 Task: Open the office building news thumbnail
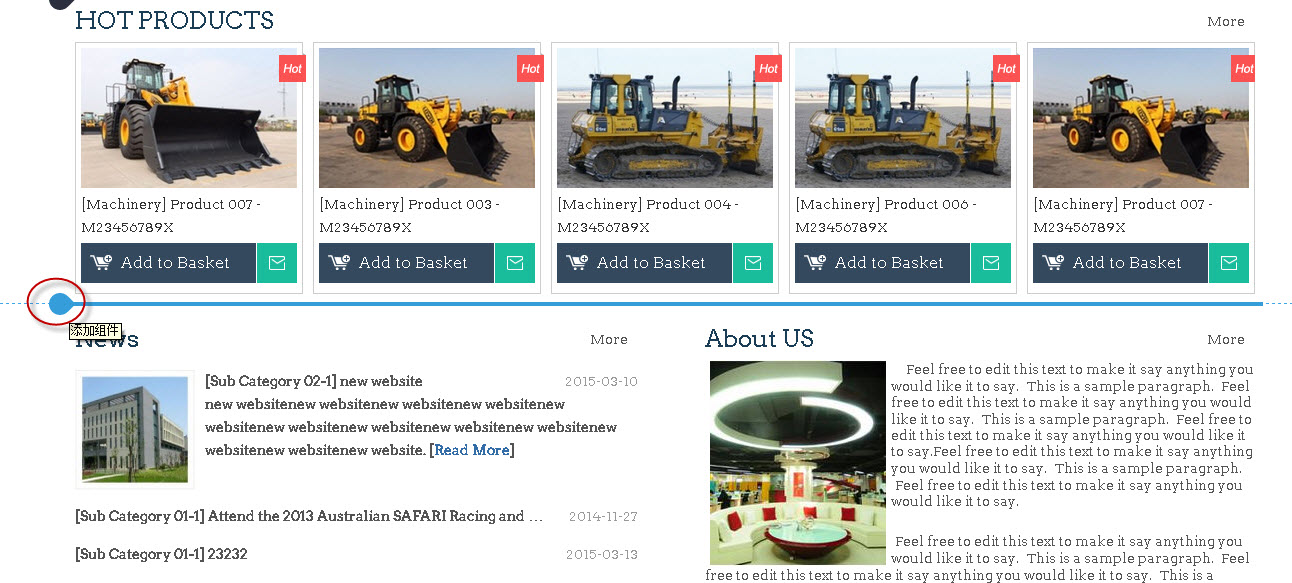click(134, 429)
